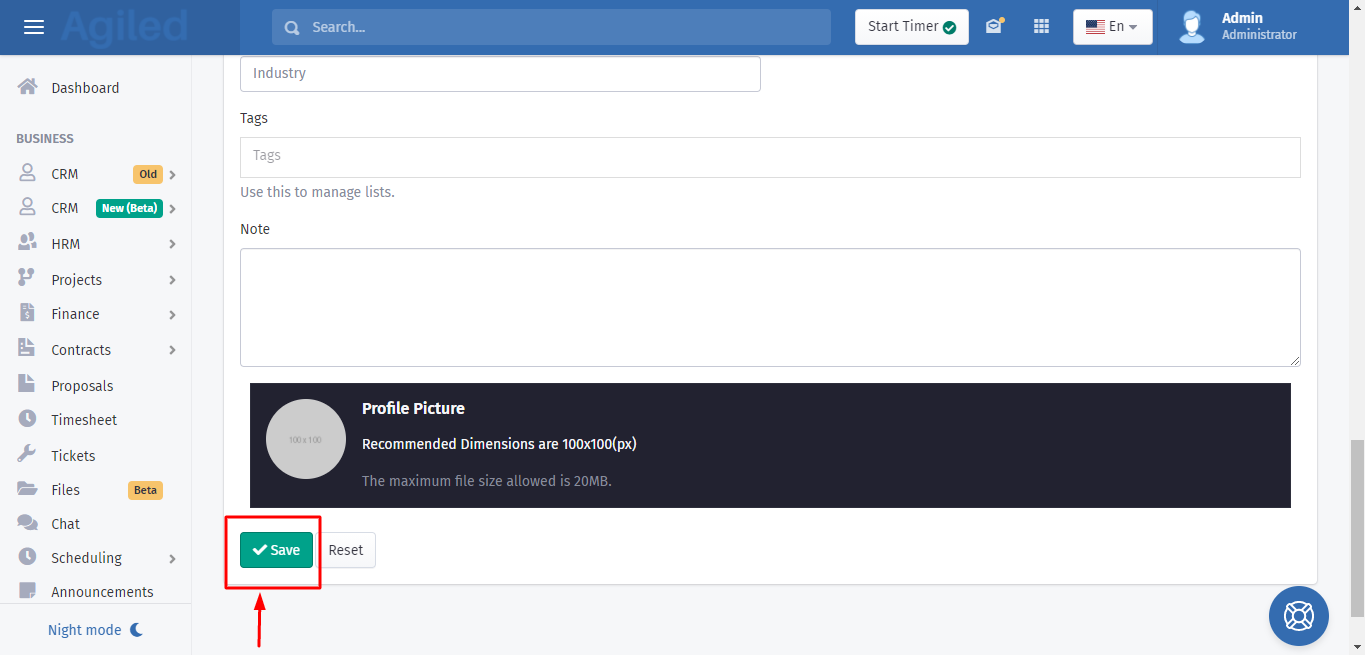The image size is (1365, 655).
Task: Toggle the Start Timer button
Action: pyautogui.click(x=911, y=27)
